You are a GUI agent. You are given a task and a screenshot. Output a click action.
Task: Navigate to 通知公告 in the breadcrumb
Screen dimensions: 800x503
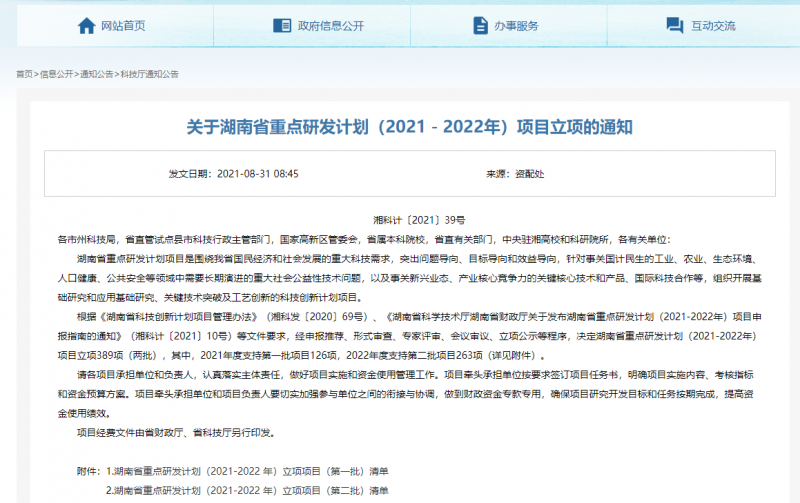96,75
